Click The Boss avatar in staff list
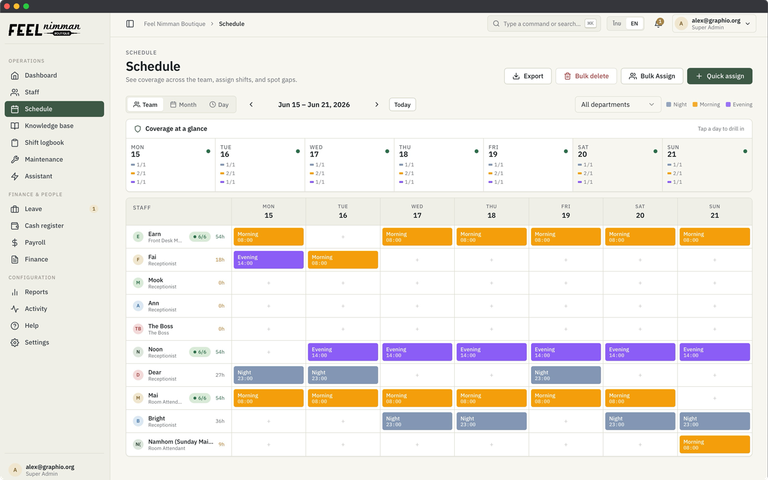Viewport: 768px width, 480px height. pyautogui.click(x=138, y=329)
